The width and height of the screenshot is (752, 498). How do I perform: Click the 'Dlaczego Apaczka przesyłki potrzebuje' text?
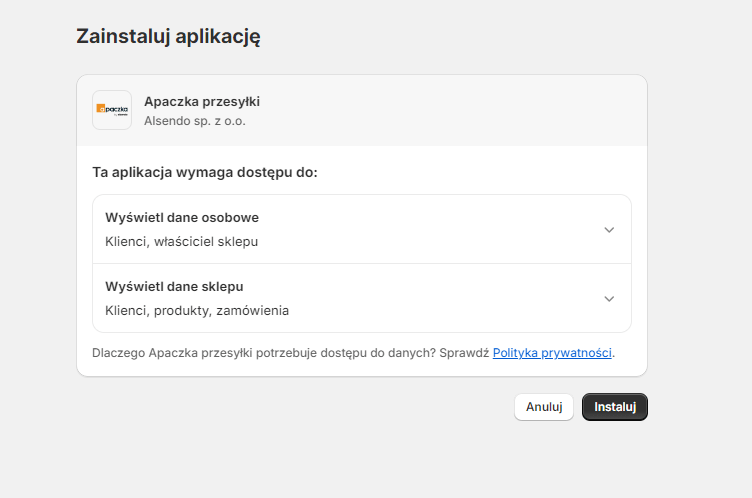200,353
